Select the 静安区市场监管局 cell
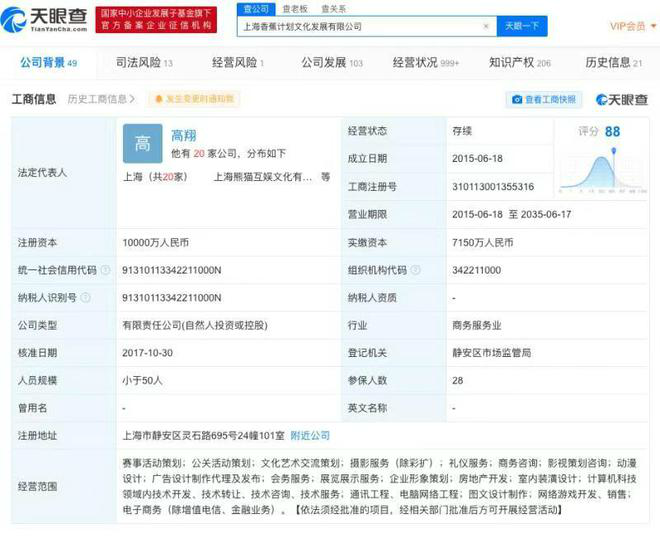The height and width of the screenshot is (538, 660). coord(492,353)
